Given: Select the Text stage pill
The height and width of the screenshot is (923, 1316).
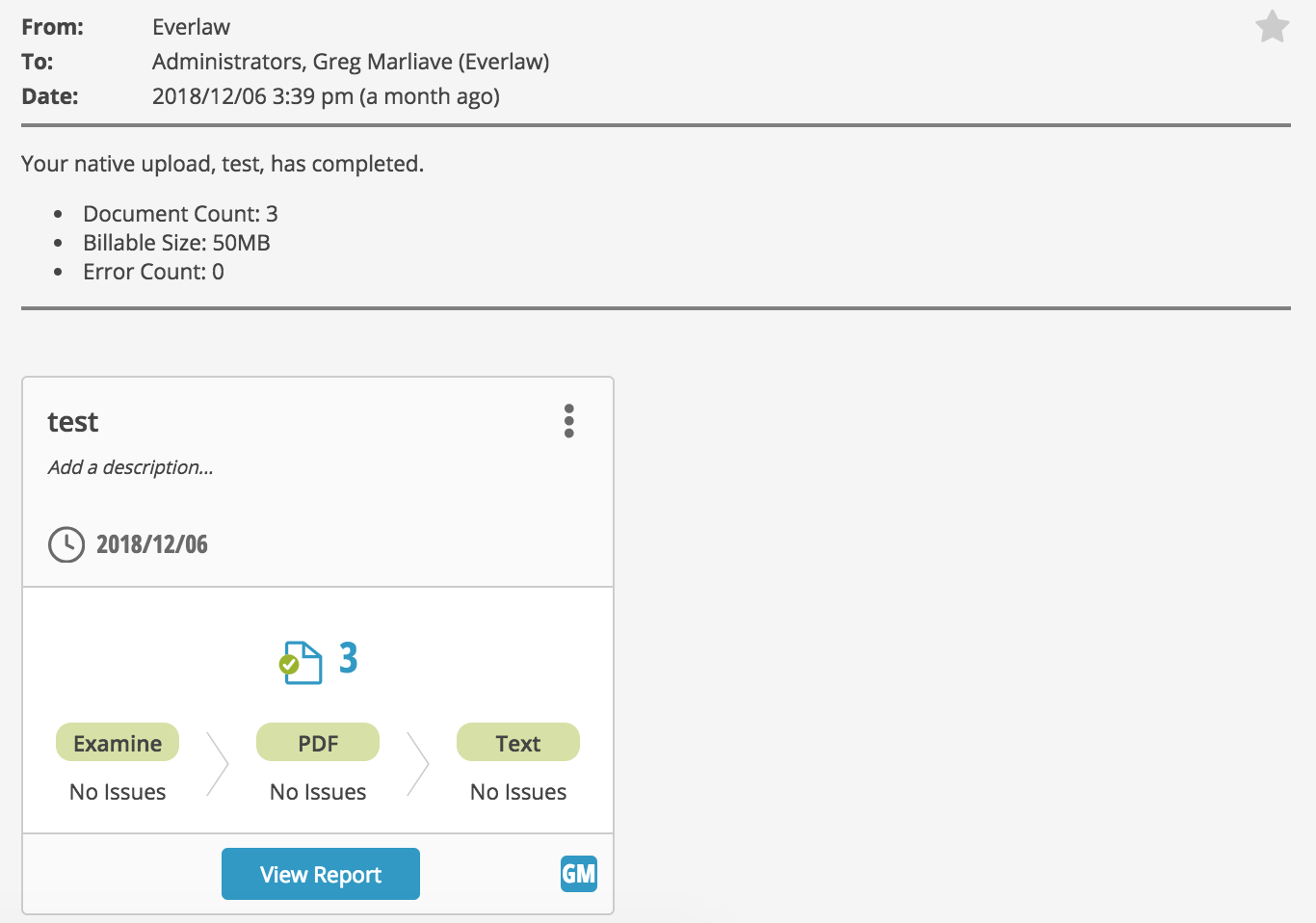Looking at the screenshot, I should click(x=518, y=743).
